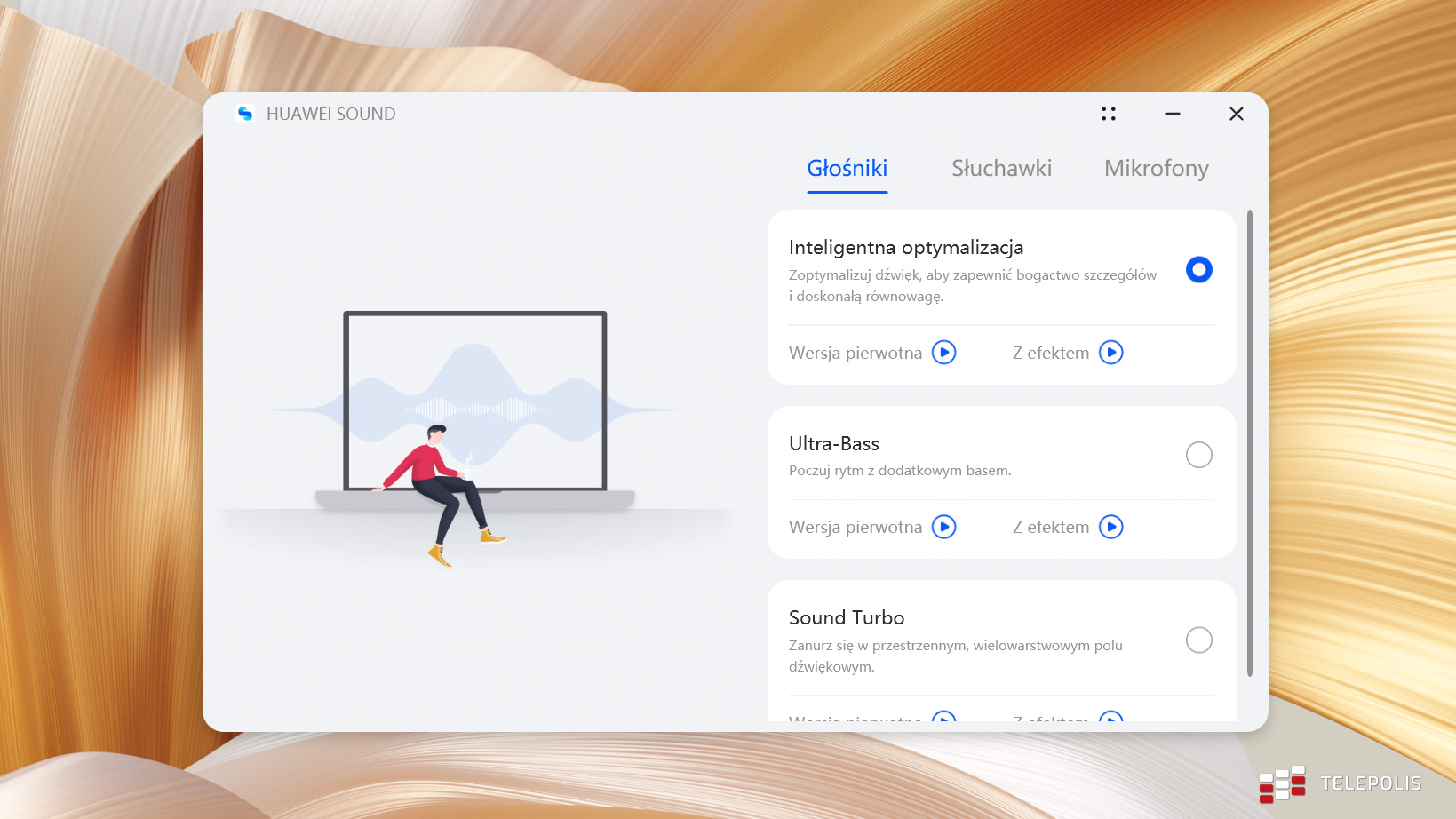Viewport: 1456px width, 819px height.
Task: Switch to the Słuchawki tab
Action: coord(1001,169)
